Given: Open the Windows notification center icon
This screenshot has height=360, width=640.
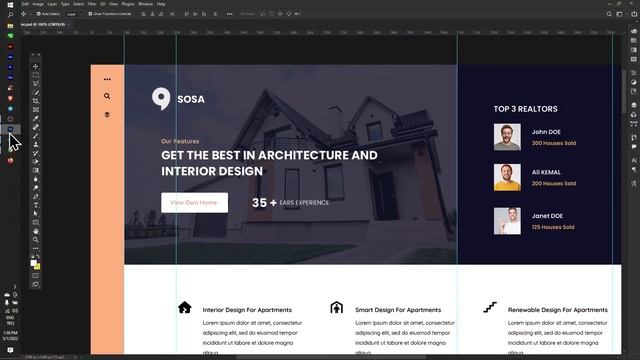Looking at the screenshot, I should [x=10, y=350].
